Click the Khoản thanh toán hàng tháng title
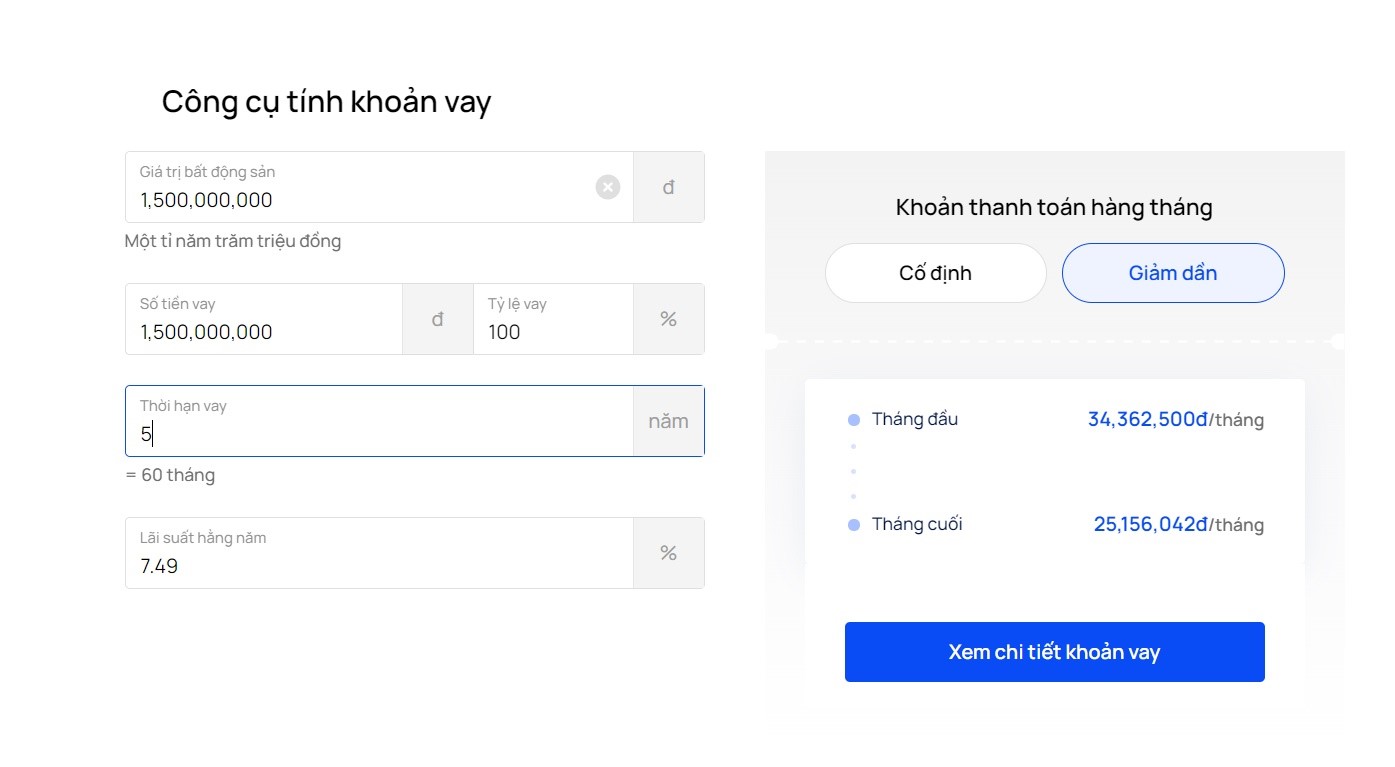 pyautogui.click(x=1054, y=208)
